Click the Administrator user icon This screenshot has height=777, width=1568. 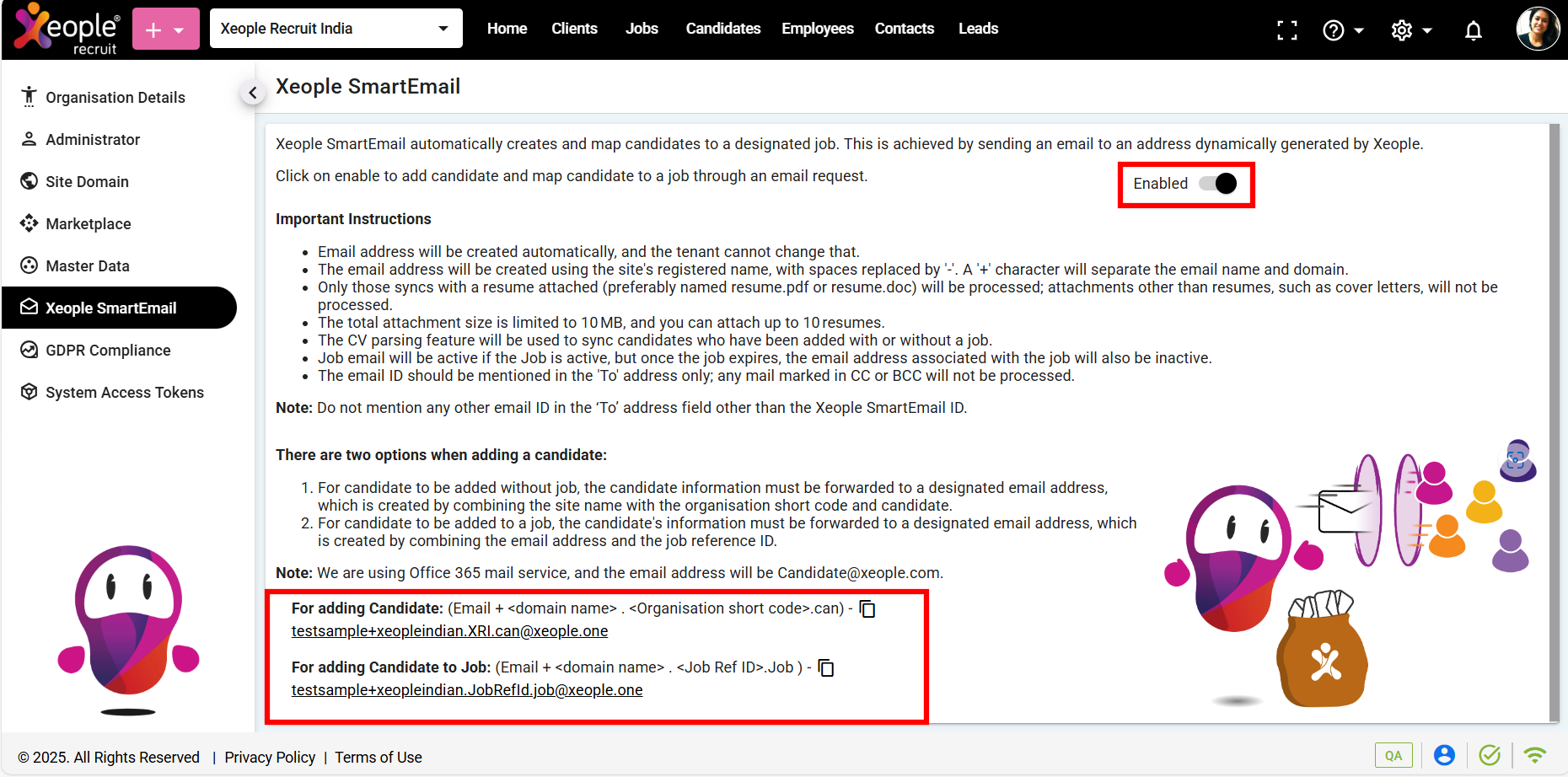click(x=30, y=139)
